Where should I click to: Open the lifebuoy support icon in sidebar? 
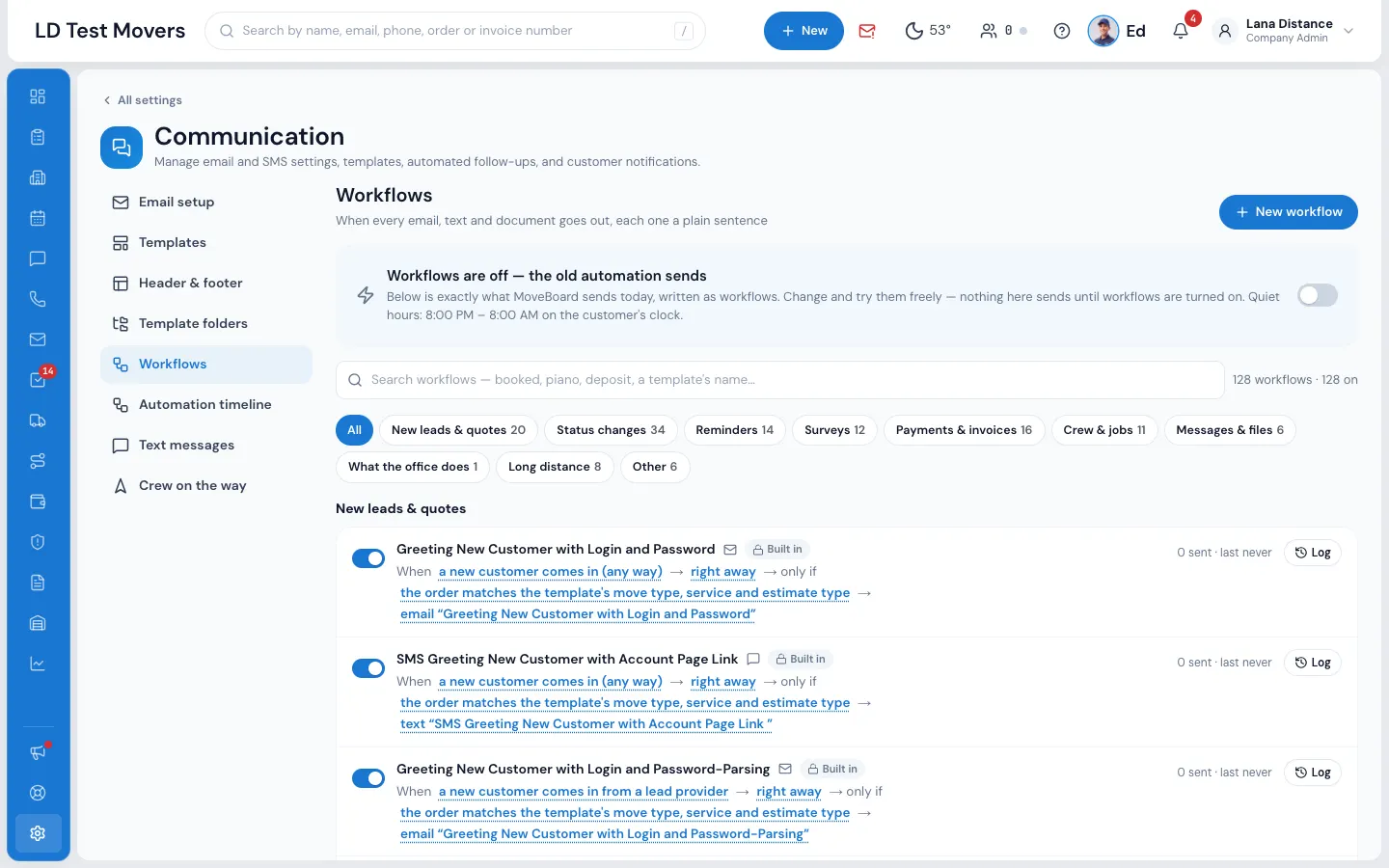38,793
